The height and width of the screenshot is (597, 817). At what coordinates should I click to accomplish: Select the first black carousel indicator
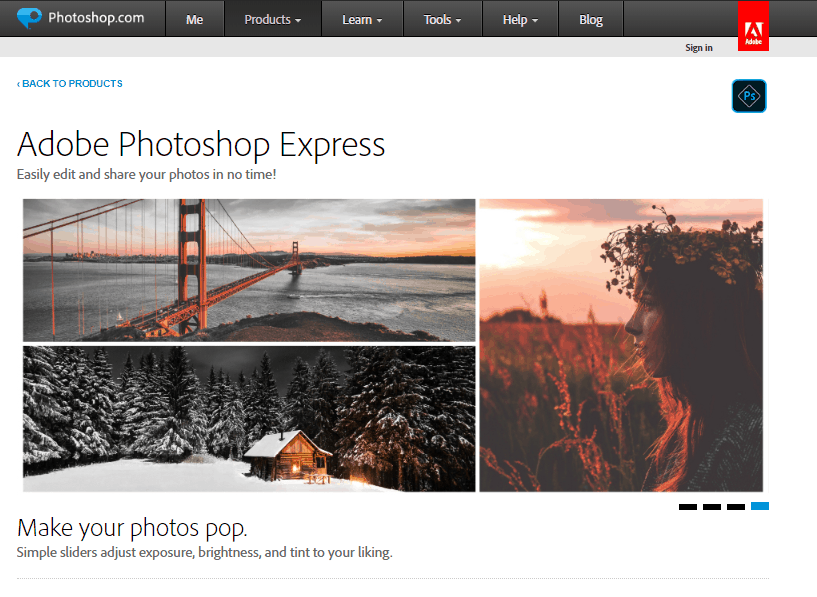click(x=688, y=506)
